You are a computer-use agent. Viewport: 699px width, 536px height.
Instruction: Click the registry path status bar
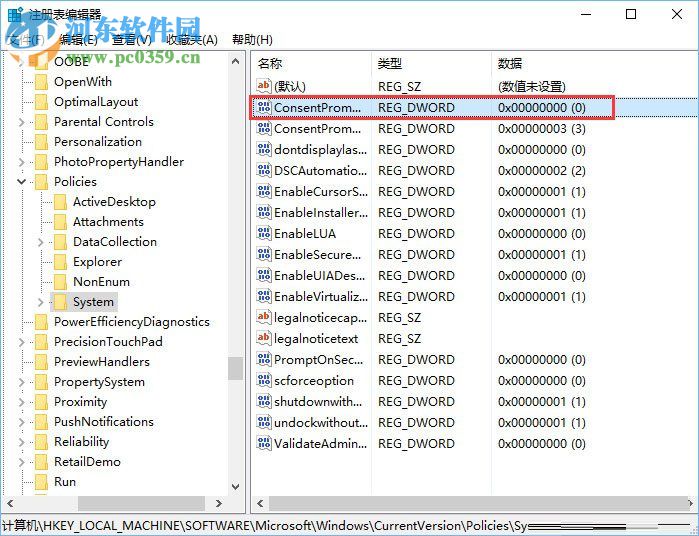pyautogui.click(x=350, y=526)
